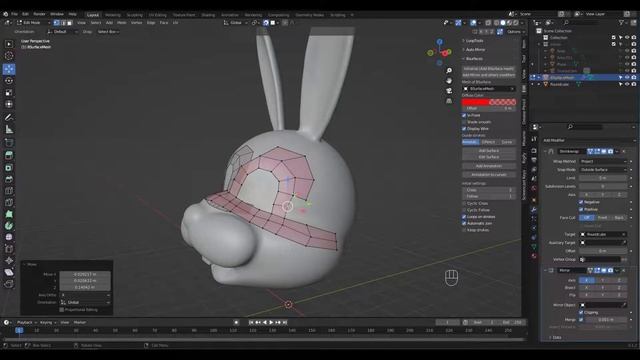640x360 pixels.
Task: Click the Select Box tool icon
Action: coord(9,44)
